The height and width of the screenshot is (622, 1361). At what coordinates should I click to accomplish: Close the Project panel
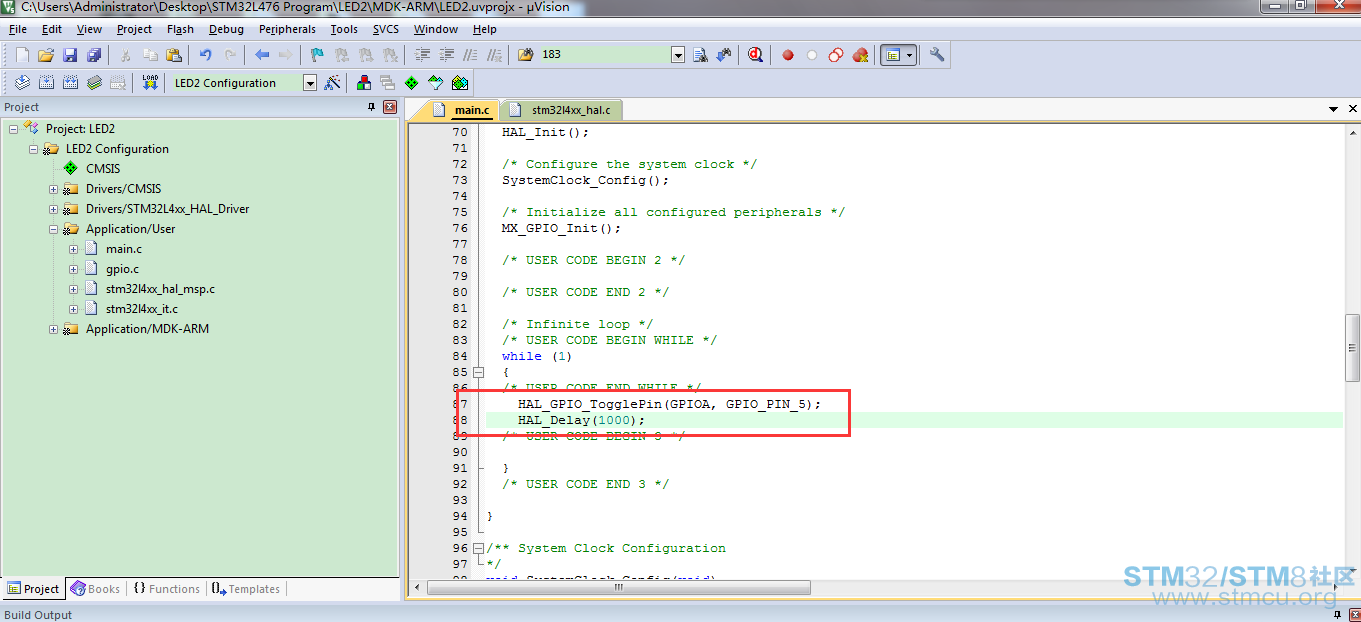(390, 107)
